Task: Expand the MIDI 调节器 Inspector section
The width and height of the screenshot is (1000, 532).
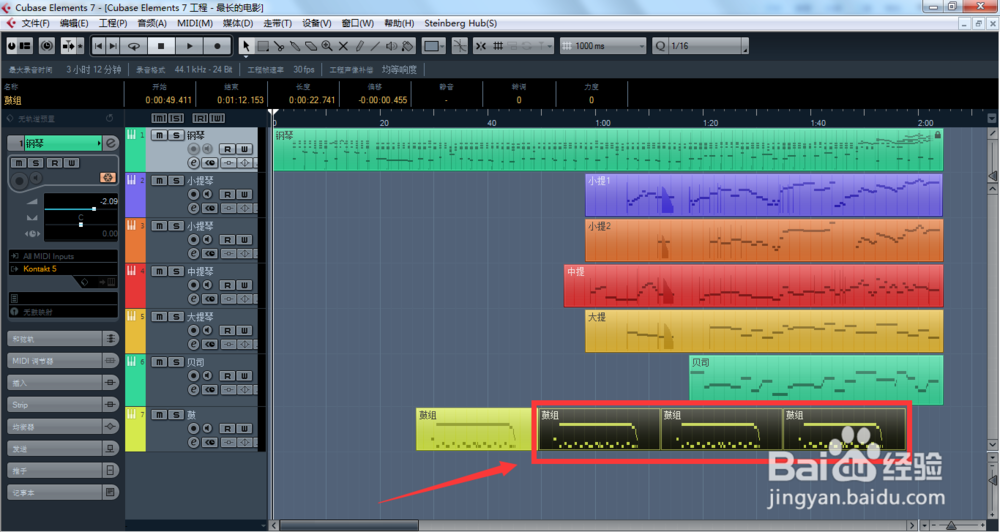Action: 62,360
